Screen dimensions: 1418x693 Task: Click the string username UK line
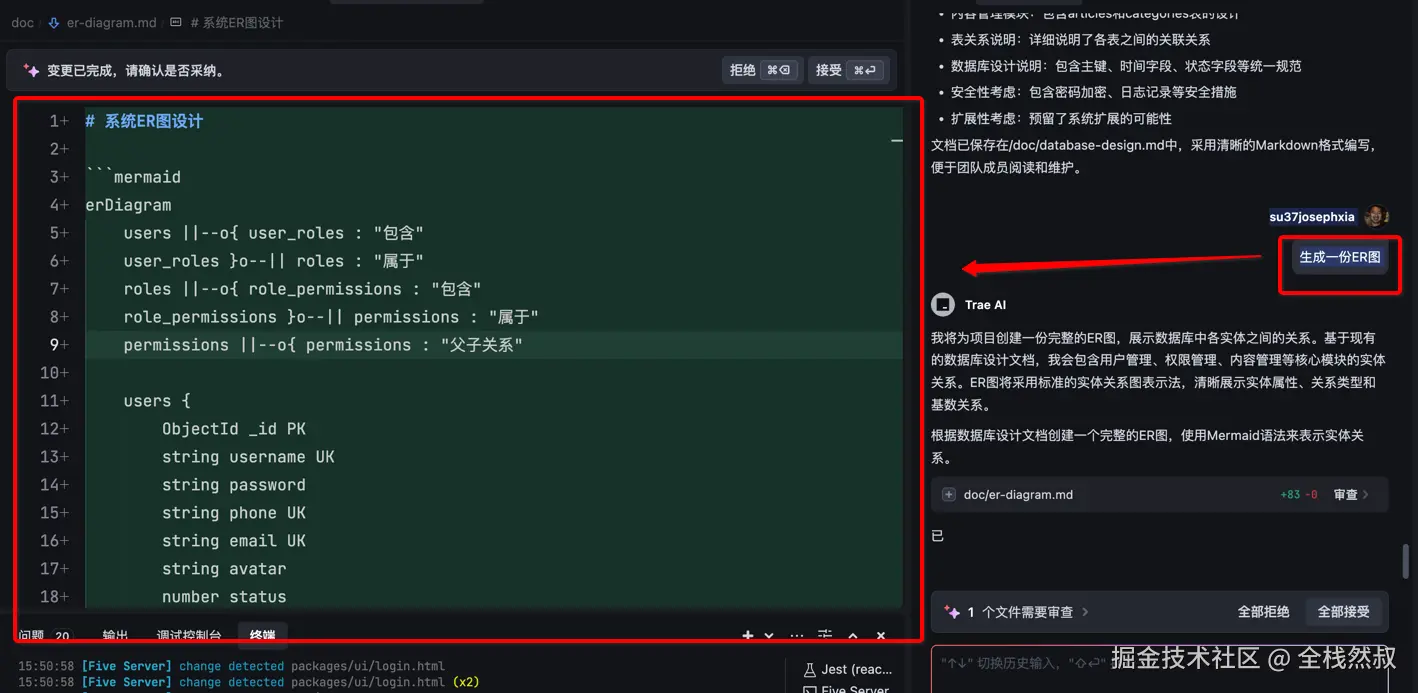point(248,457)
